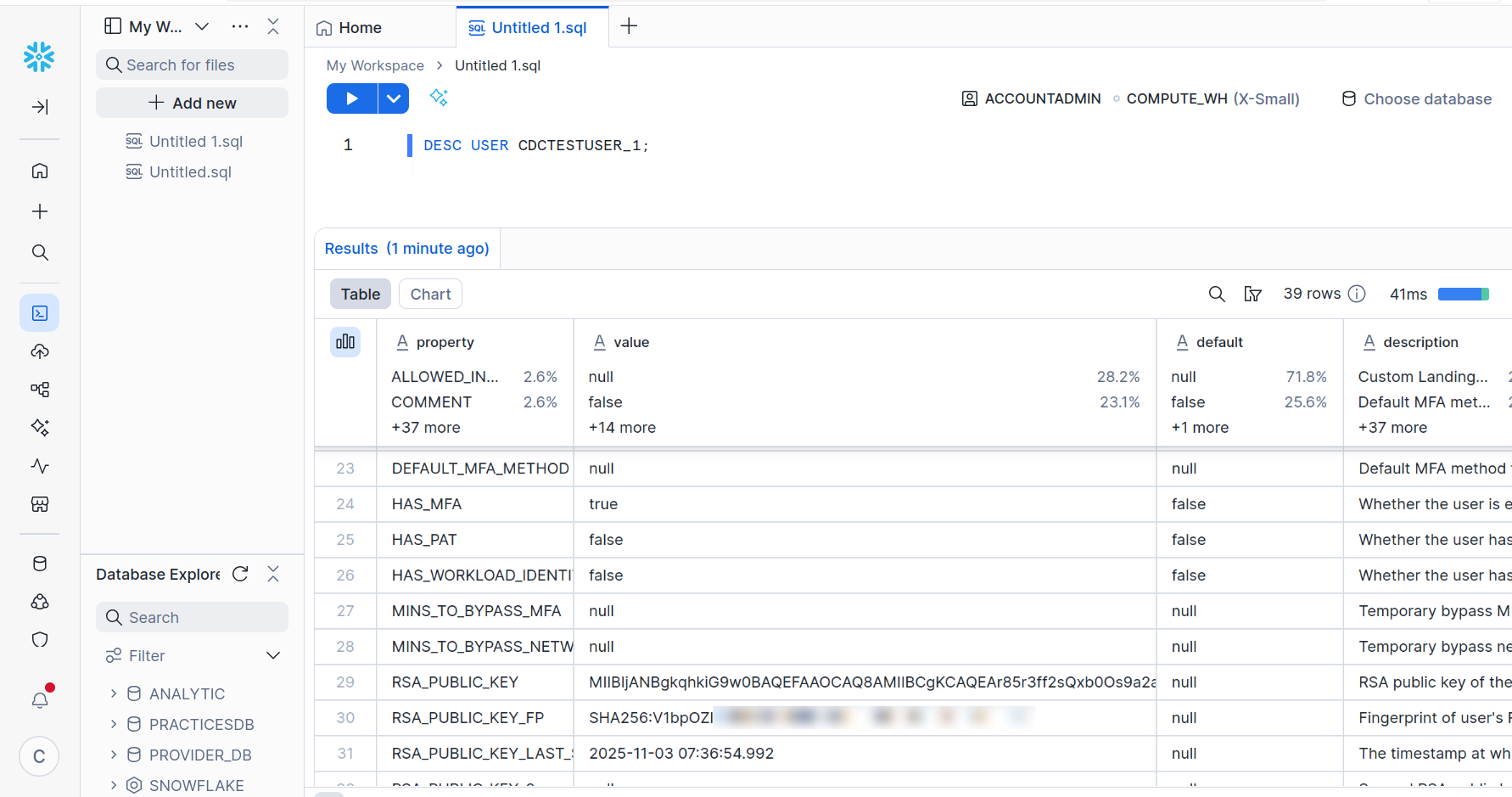Click the AI sparkle assistant icon in editor toolbar
The height and width of the screenshot is (797, 1512).
point(439,98)
